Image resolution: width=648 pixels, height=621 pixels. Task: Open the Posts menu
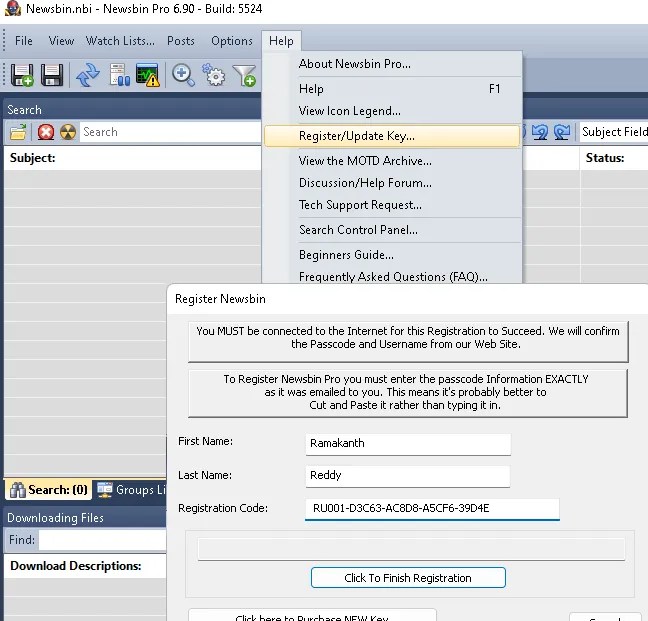(x=181, y=41)
